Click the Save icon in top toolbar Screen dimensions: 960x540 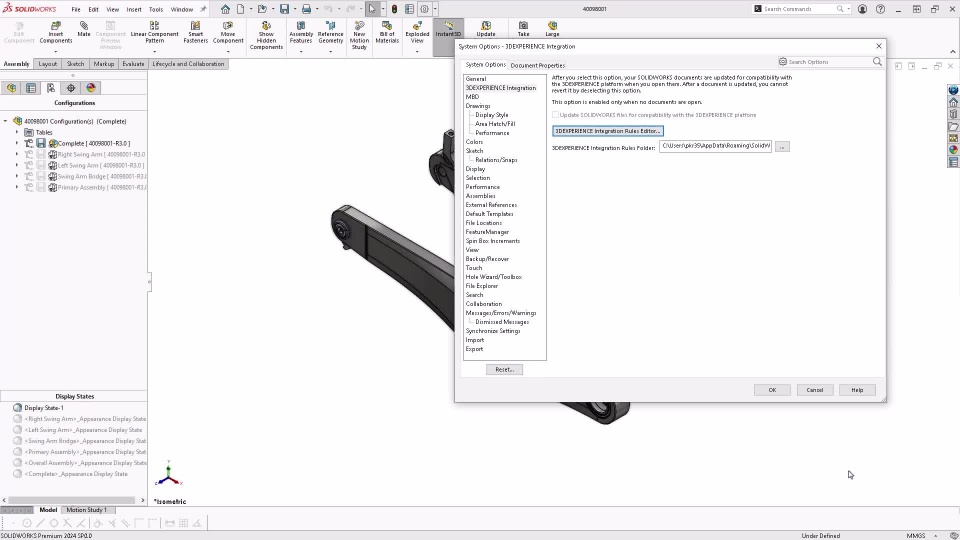coord(284,9)
